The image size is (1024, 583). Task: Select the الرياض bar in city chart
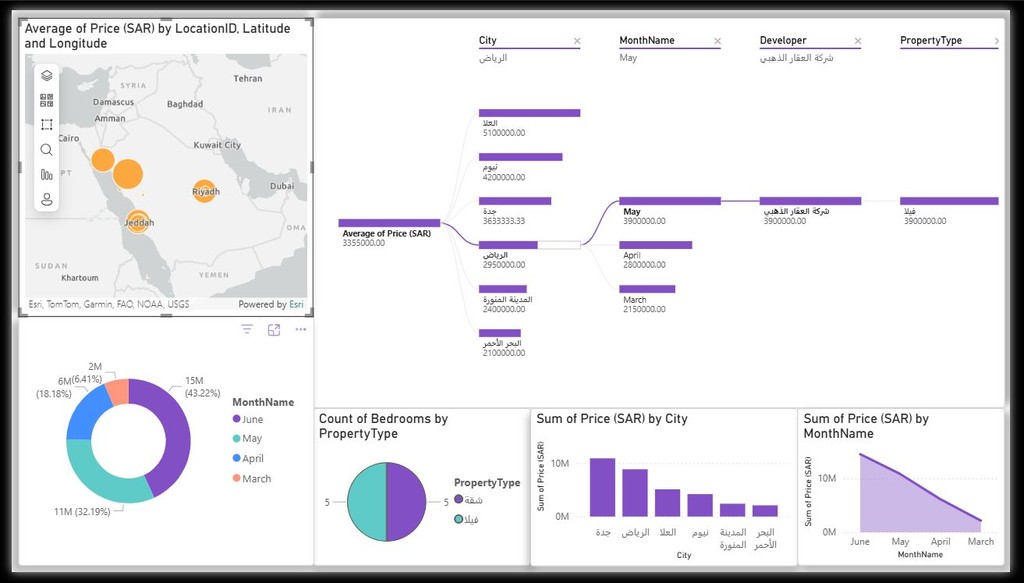[635, 493]
